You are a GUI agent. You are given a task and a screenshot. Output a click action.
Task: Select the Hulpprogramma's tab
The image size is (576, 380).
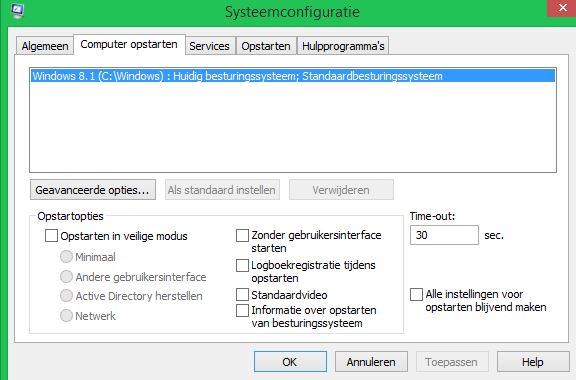tap(343, 46)
